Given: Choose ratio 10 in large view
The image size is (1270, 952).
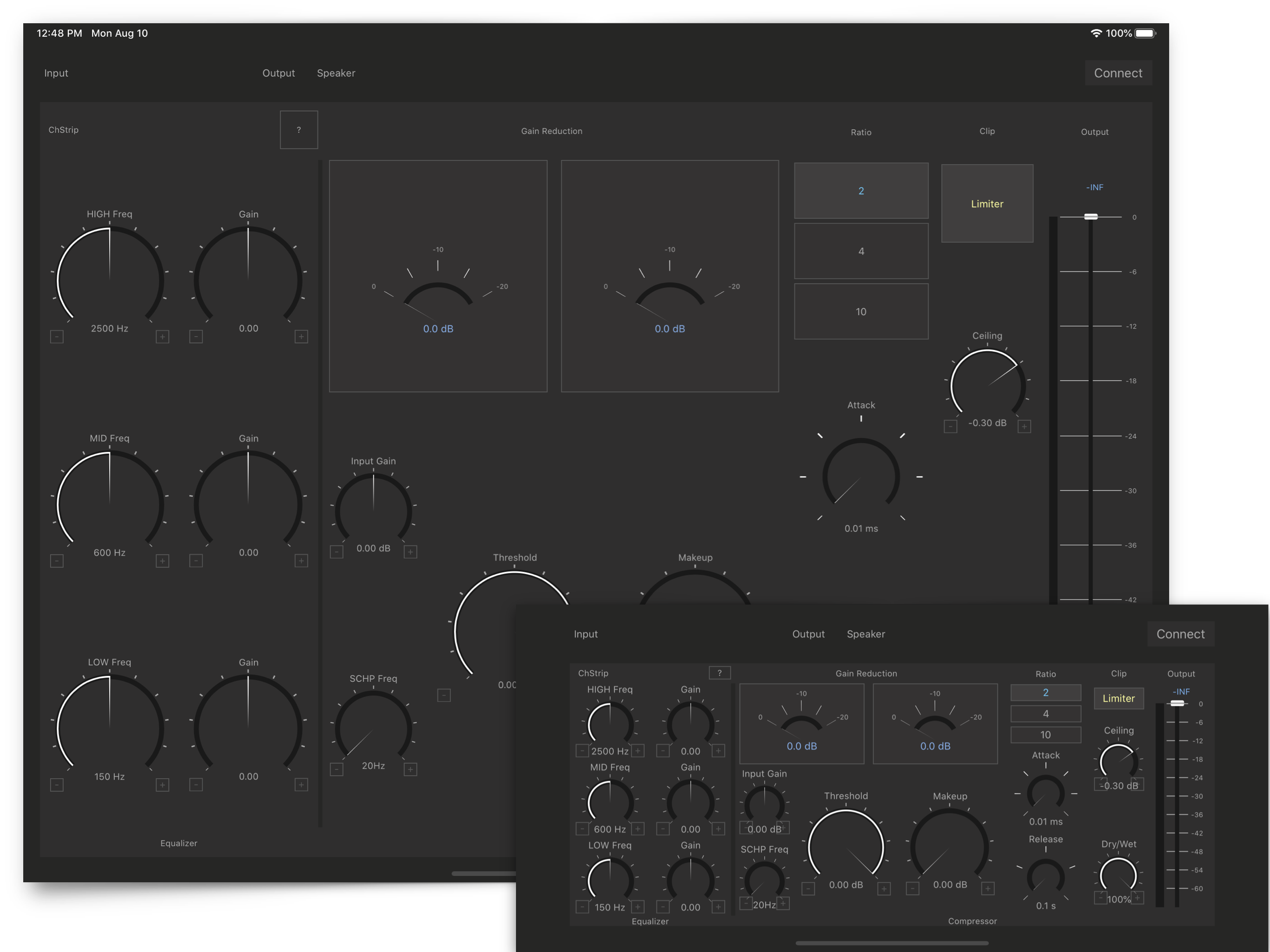Looking at the screenshot, I should (x=860, y=311).
